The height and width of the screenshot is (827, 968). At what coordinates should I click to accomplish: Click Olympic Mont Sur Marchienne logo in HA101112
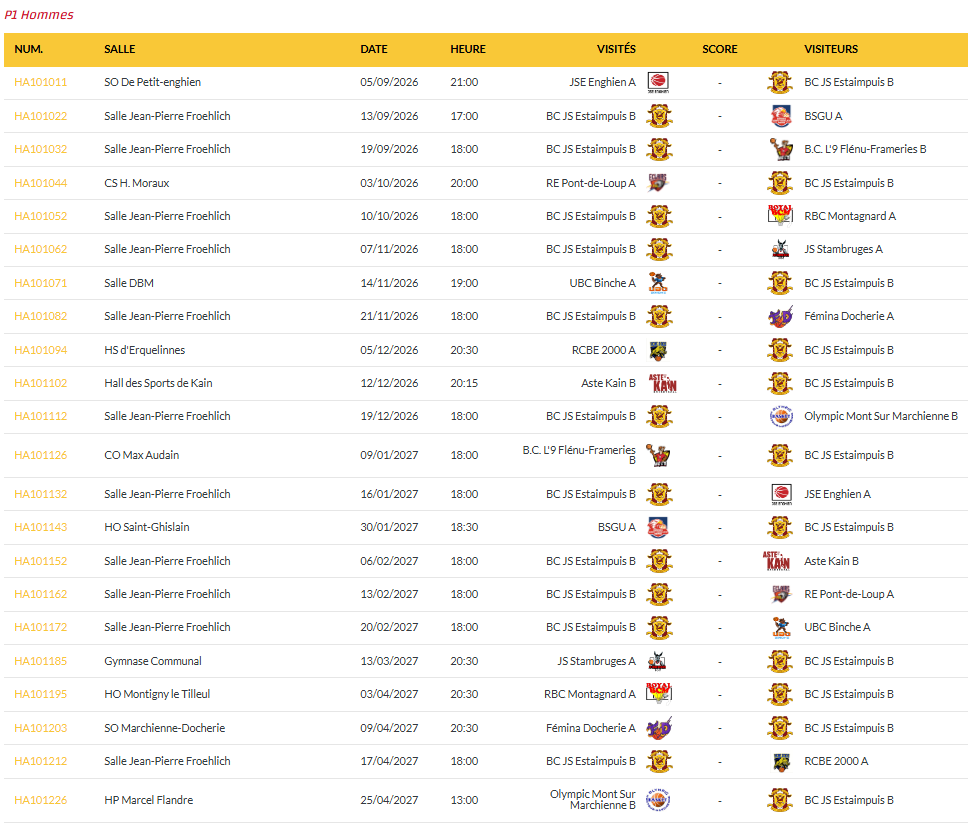(781, 417)
